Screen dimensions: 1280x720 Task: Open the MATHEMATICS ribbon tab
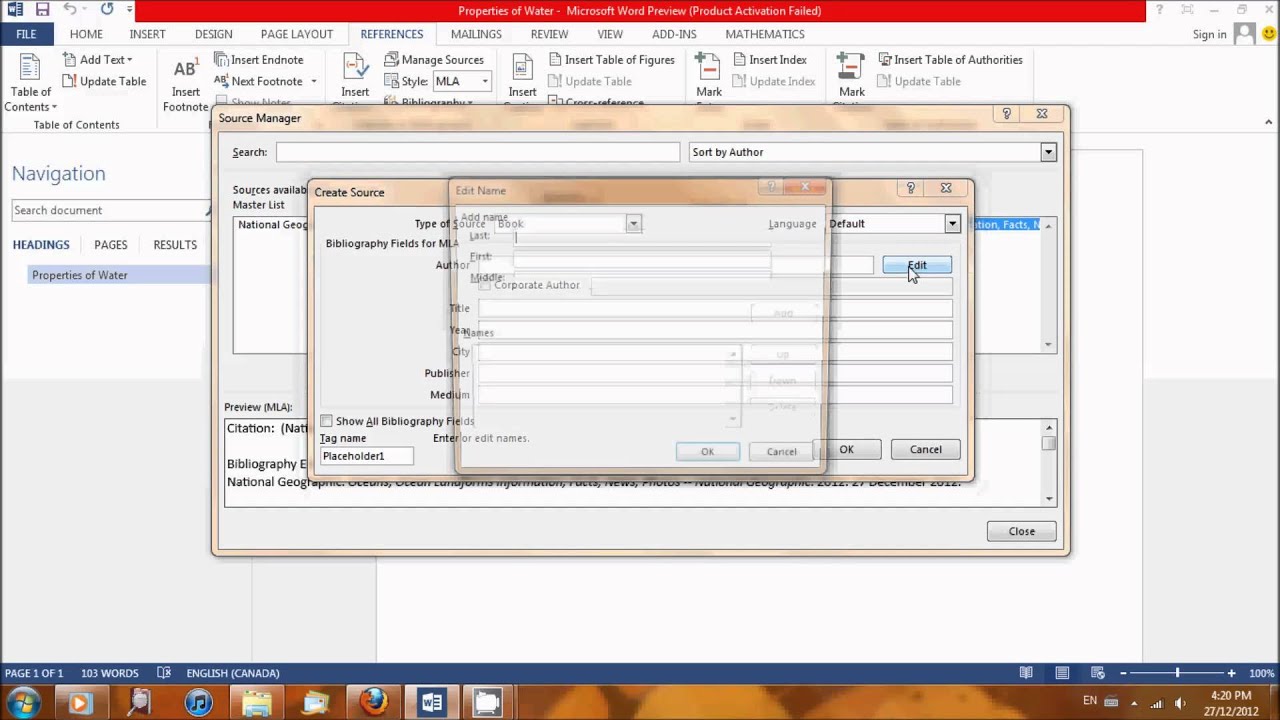click(x=765, y=34)
